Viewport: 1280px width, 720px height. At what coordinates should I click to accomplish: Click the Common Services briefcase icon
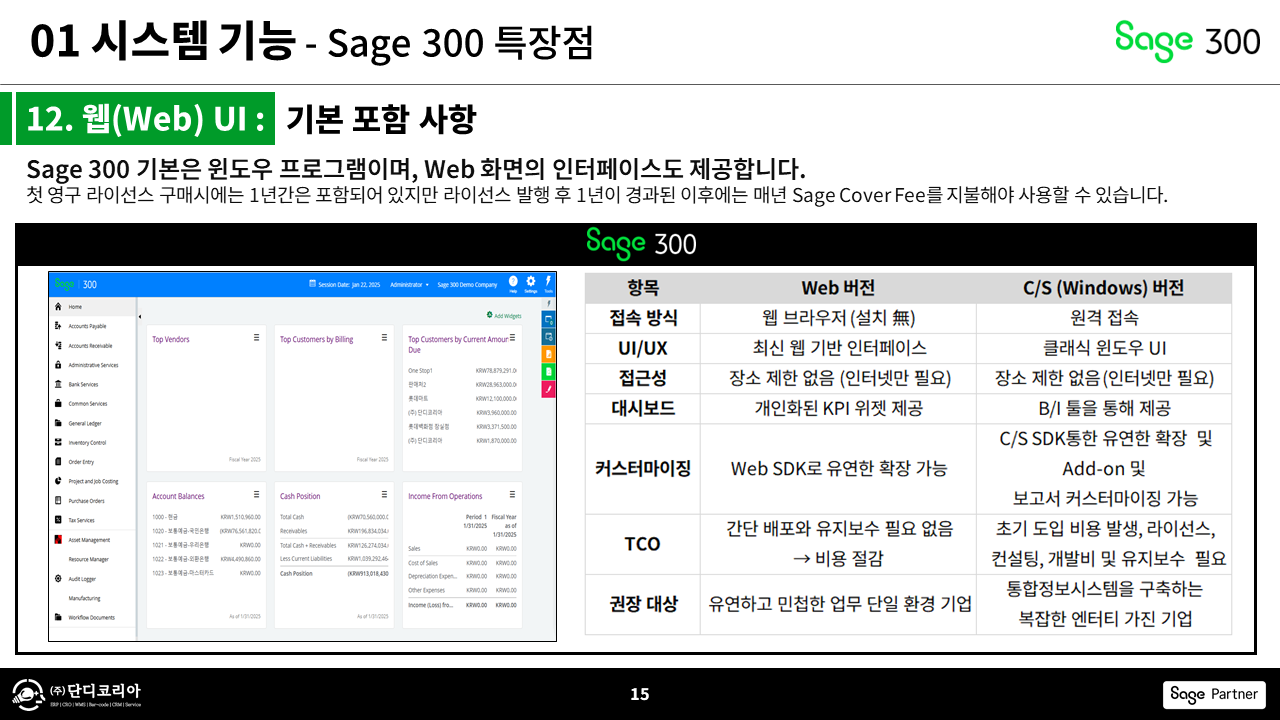coord(58,403)
